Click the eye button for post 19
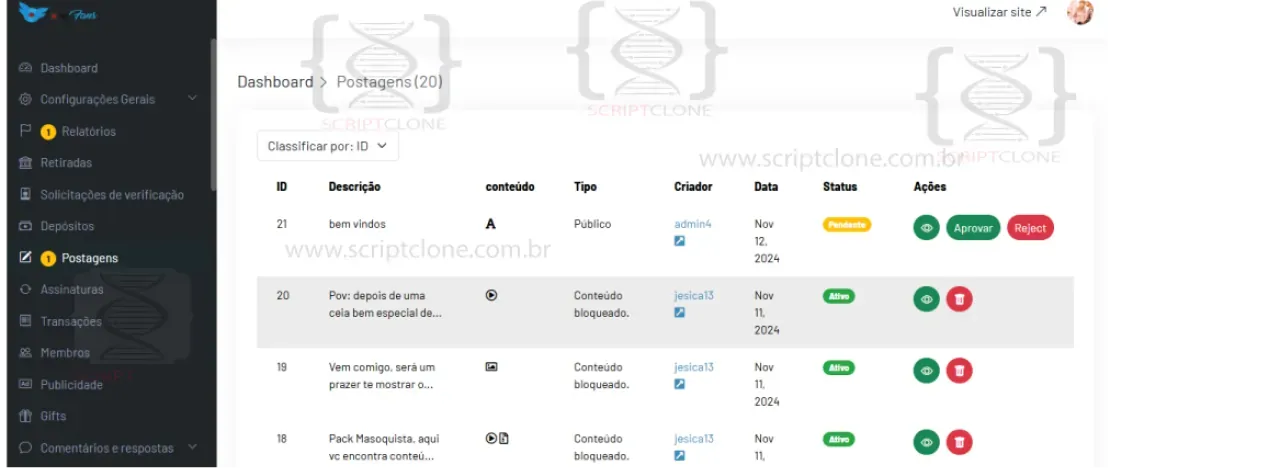The image size is (1280, 476). click(927, 371)
